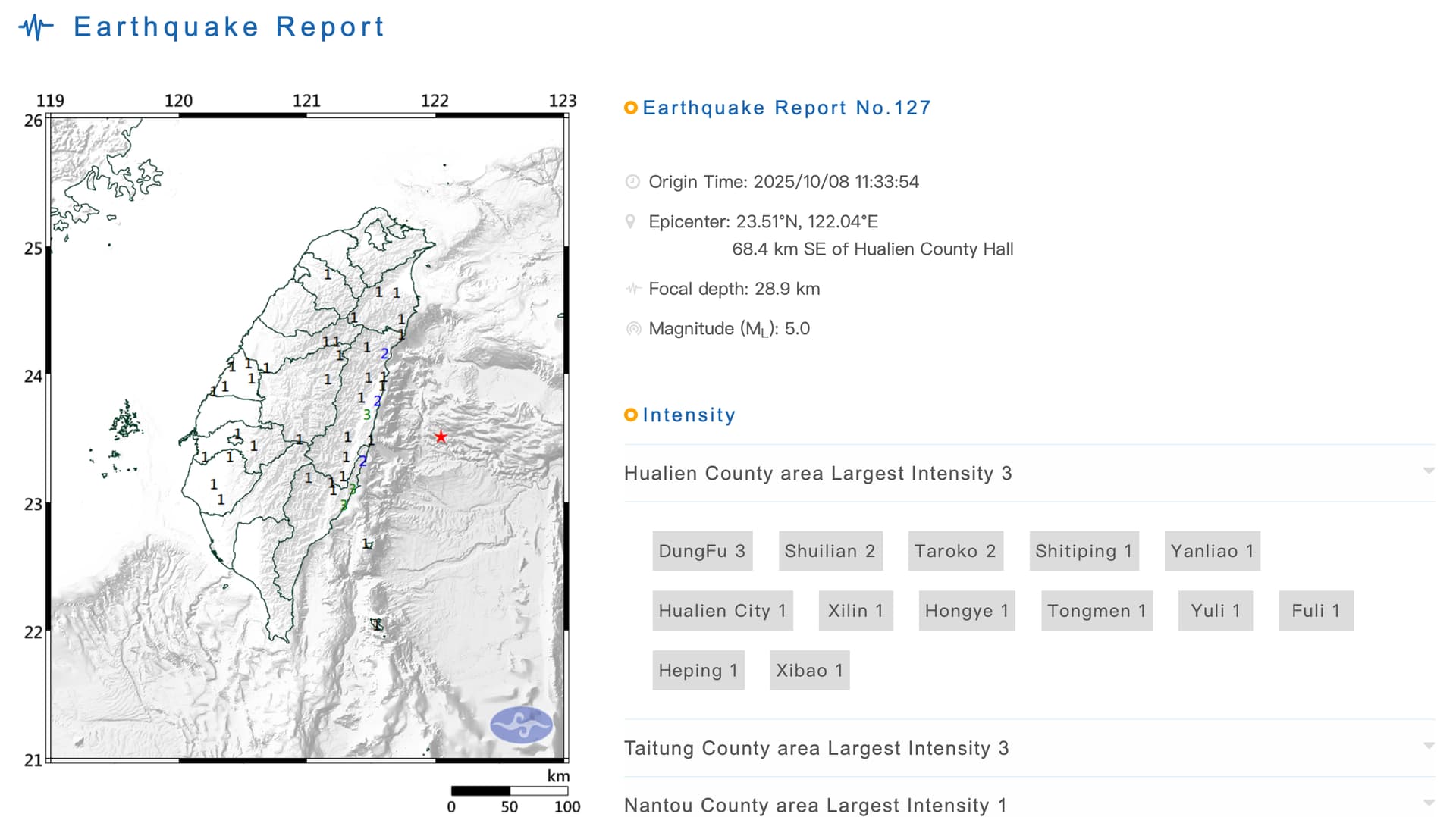The height and width of the screenshot is (817, 1456).
Task: Click the seismic wave icon beside Earthquake Report
Action: tap(36, 28)
